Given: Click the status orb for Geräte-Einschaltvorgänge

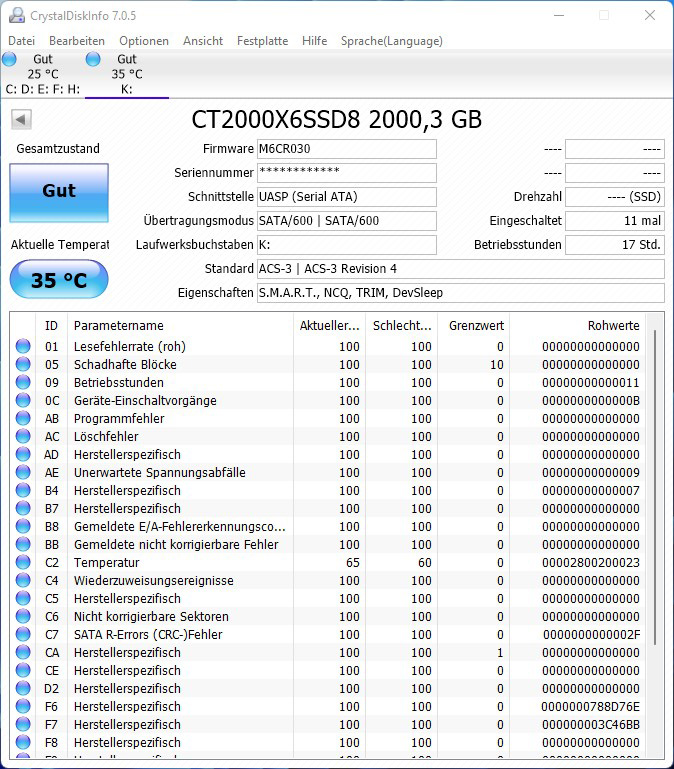Looking at the screenshot, I should click(23, 400).
